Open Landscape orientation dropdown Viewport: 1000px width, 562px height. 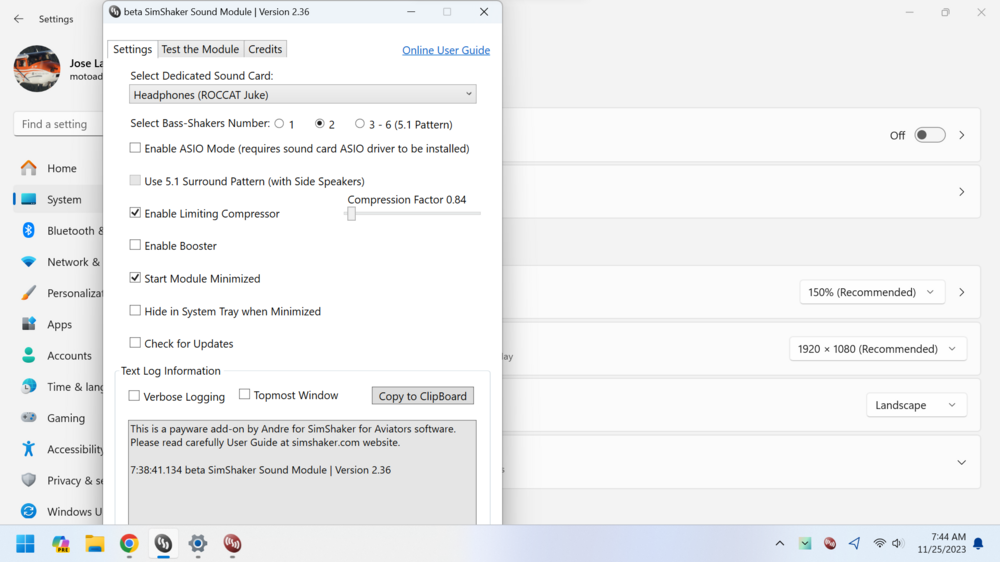pos(916,405)
